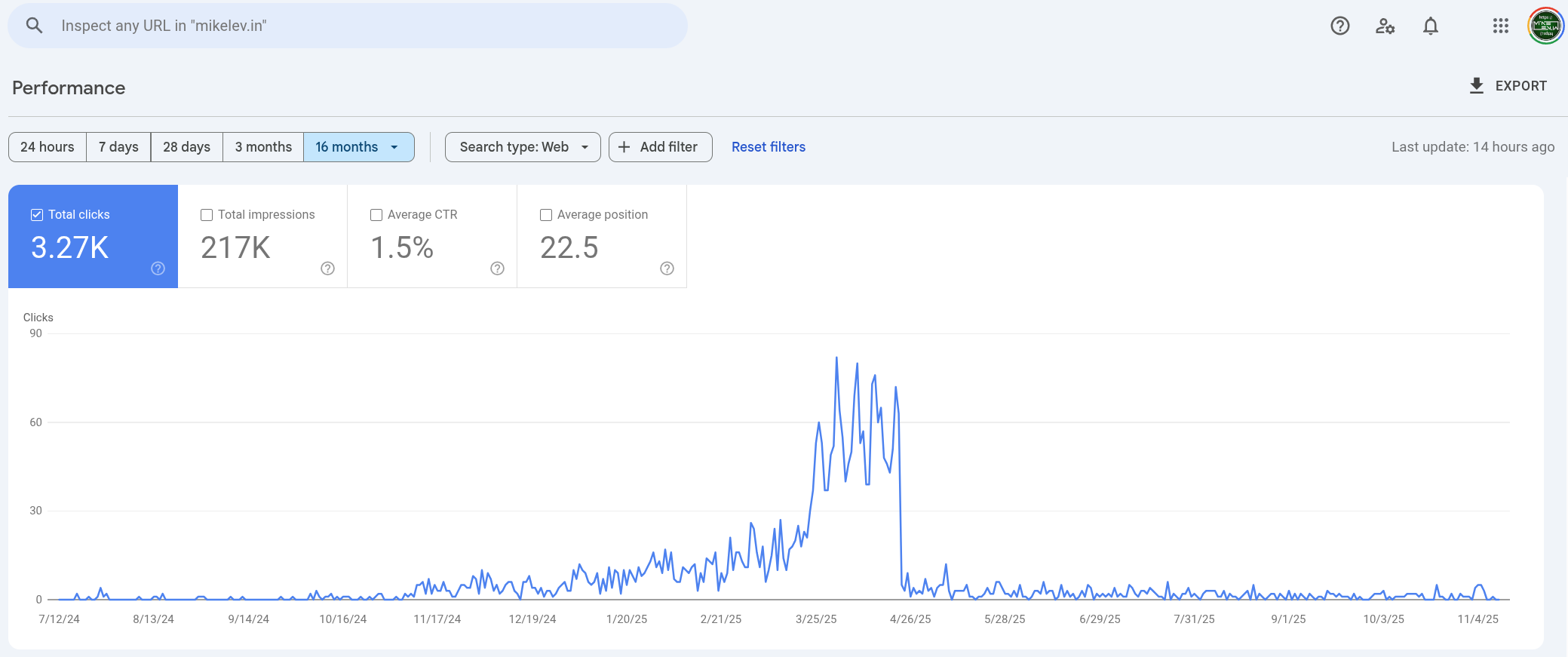The height and width of the screenshot is (657, 1568).
Task: Click the Last update: 14 hours ago text
Action: [x=1473, y=147]
